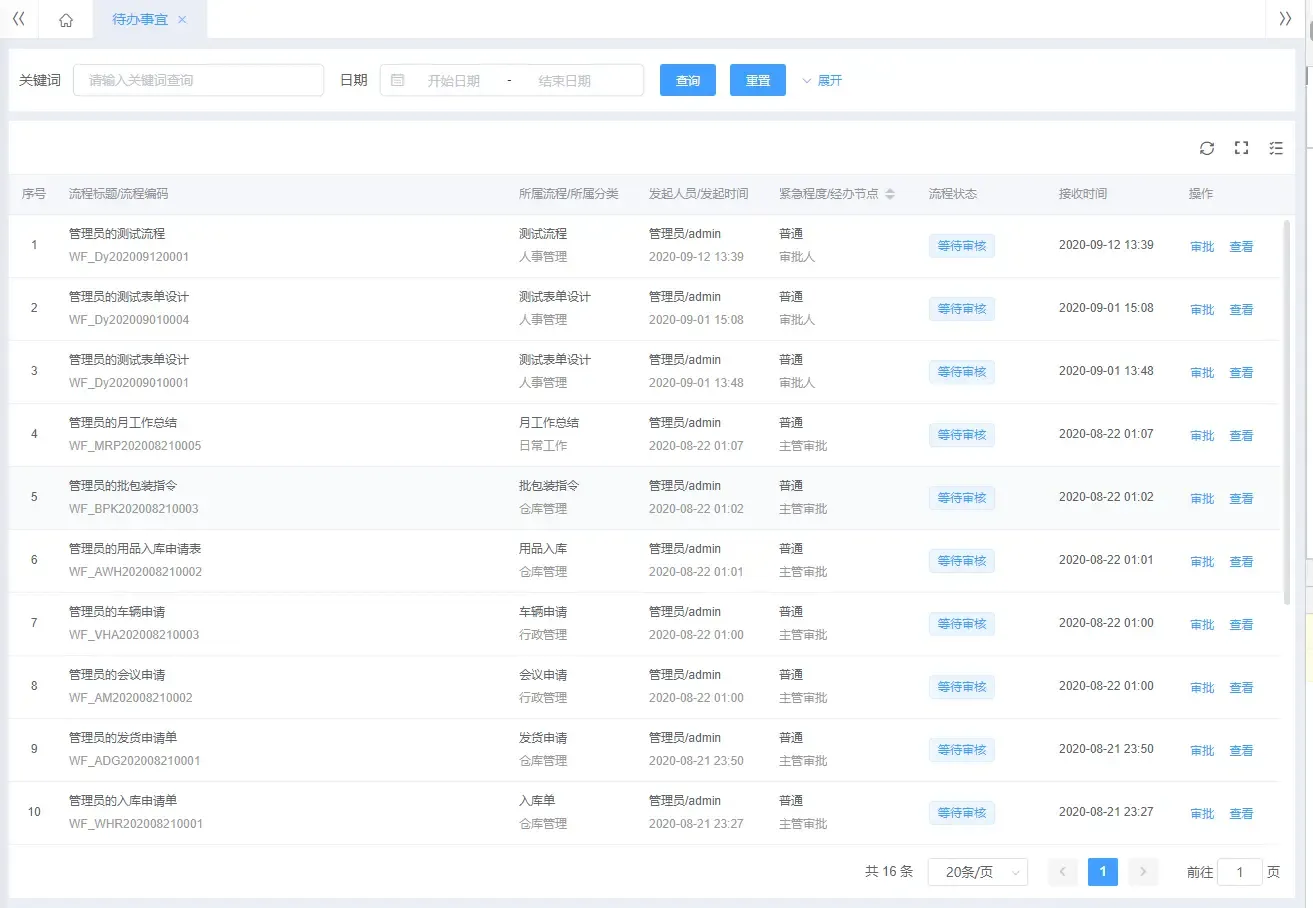Refresh the pending tasks list
Screen dimensions: 1313x908
click(x=1206, y=148)
